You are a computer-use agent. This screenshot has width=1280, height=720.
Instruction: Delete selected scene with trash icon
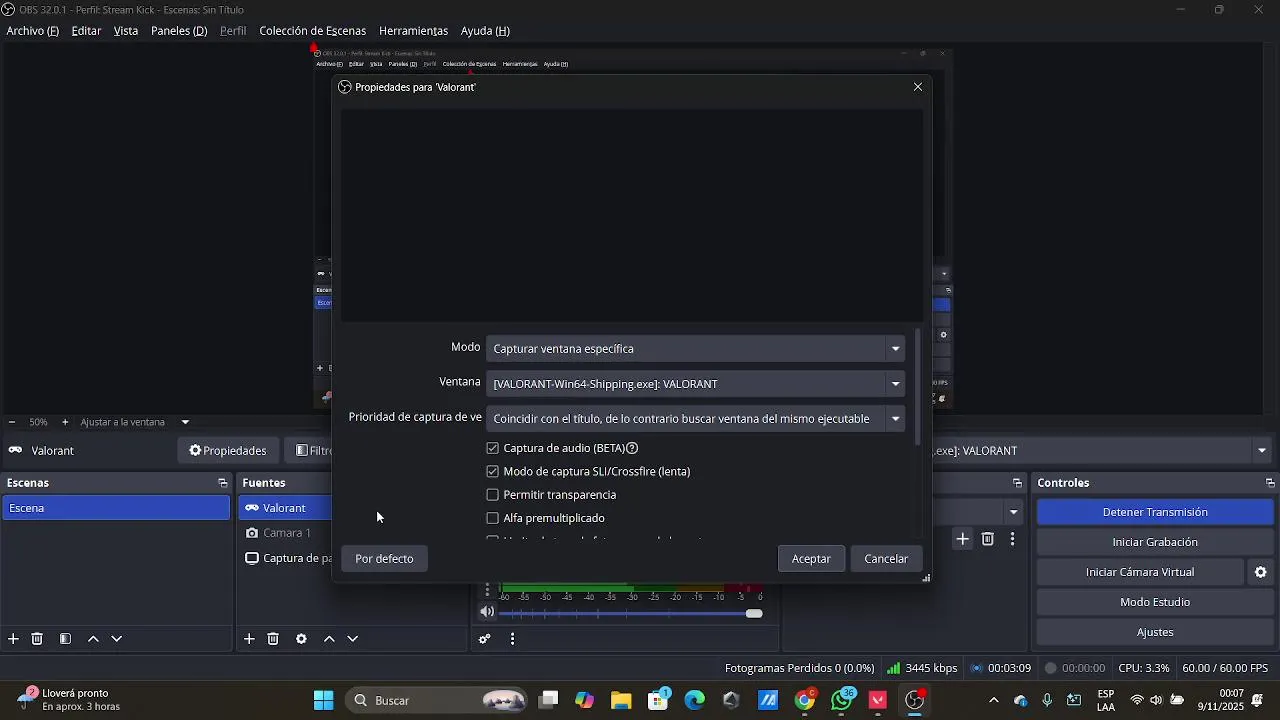coord(37,639)
